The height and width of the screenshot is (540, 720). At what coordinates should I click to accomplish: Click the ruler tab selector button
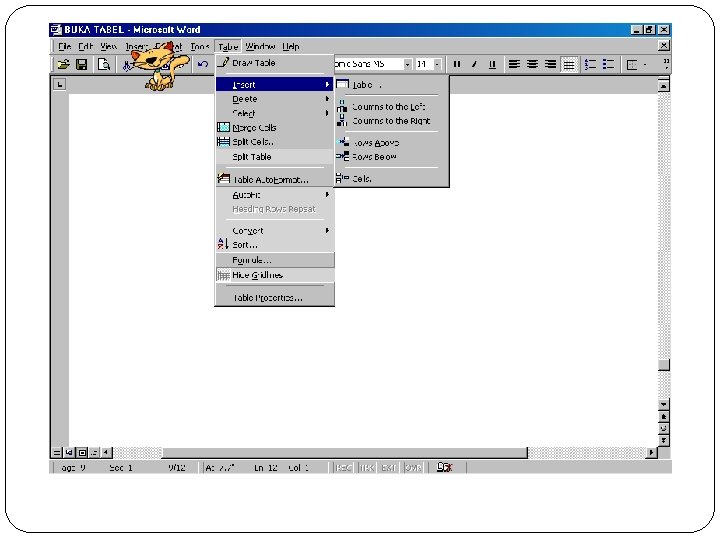[x=60, y=84]
